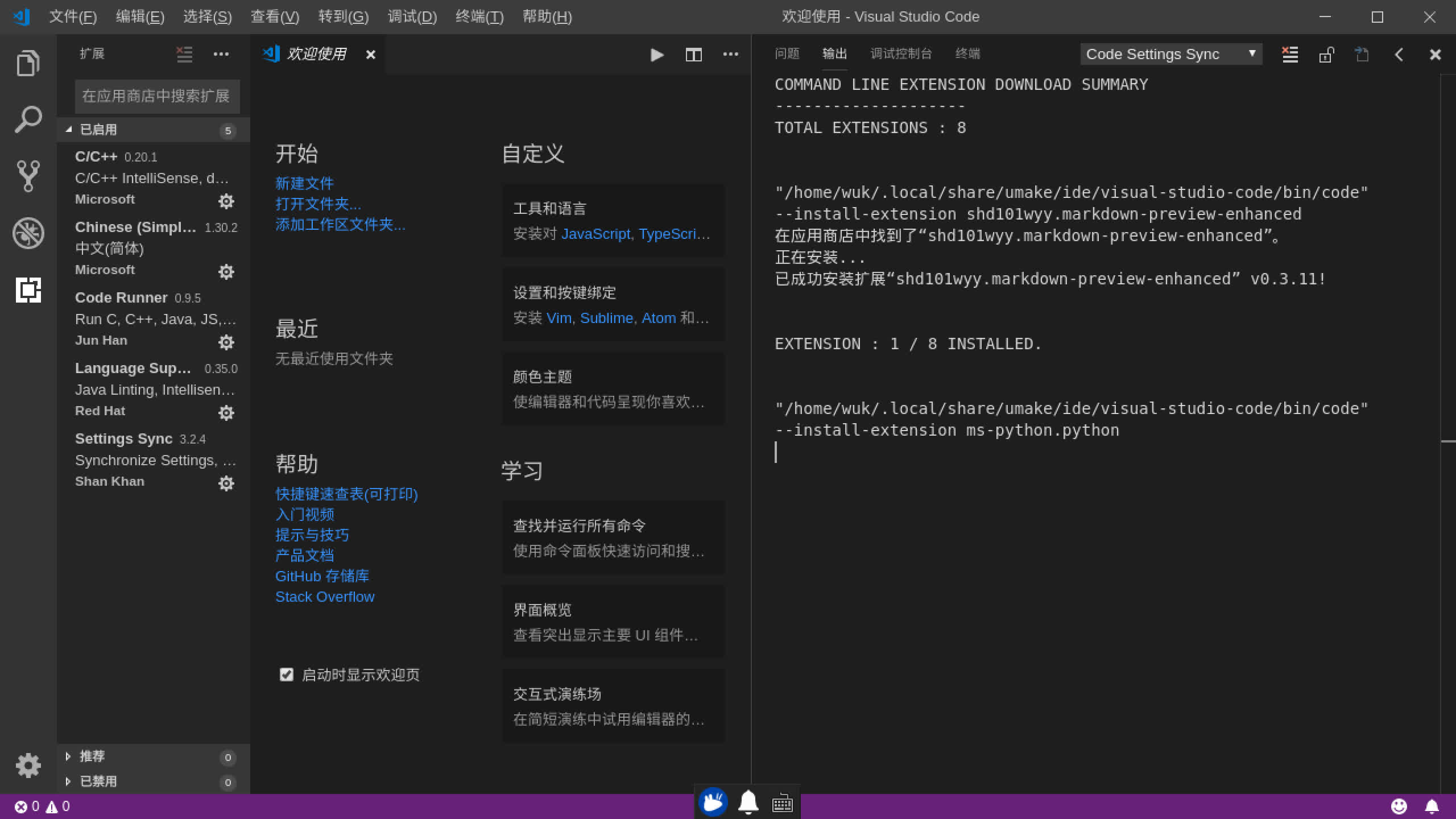Click the 新建文件 link
The height and width of the screenshot is (819, 1456).
[304, 183]
